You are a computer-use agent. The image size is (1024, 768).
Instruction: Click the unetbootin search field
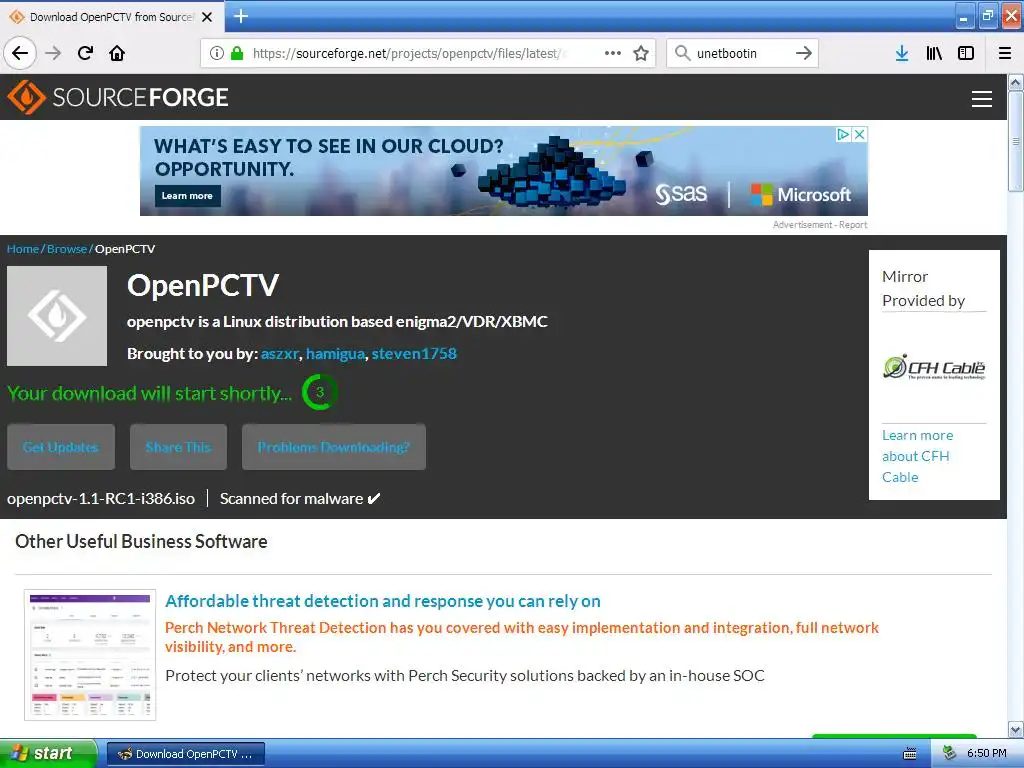pyautogui.click(x=741, y=53)
